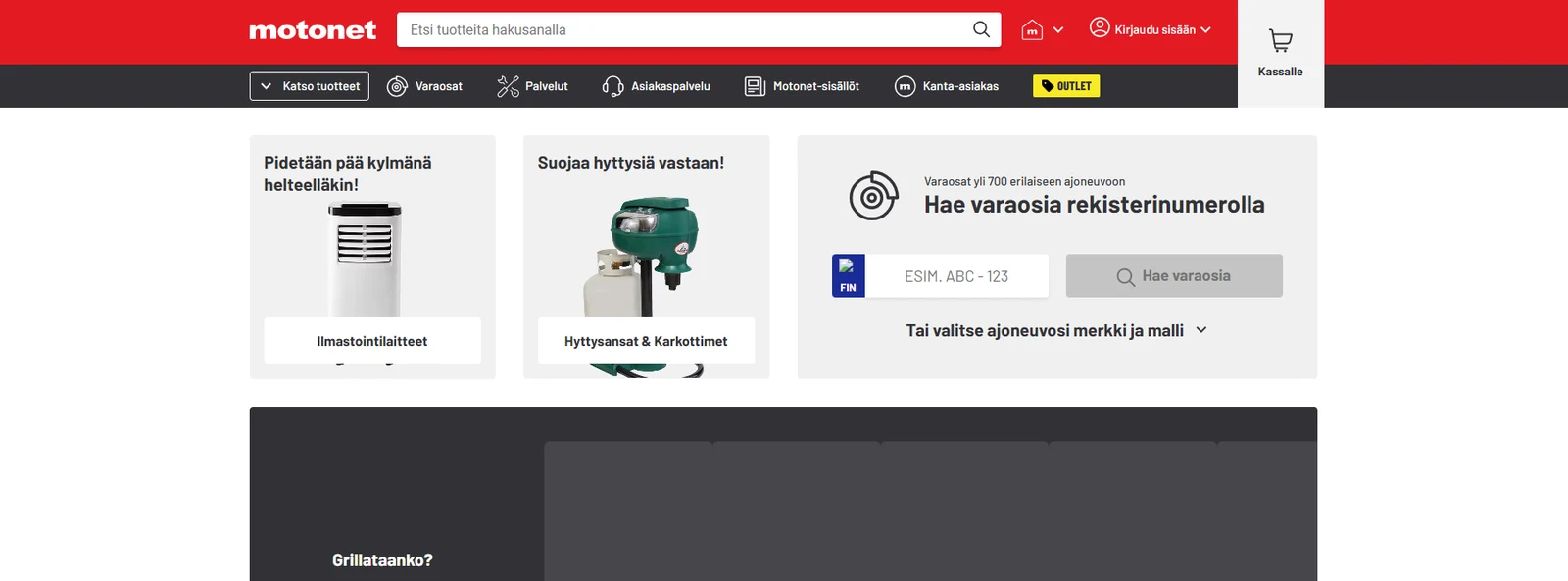Click the Varaosat brake disc icon
1568x581 pixels.
(397, 86)
